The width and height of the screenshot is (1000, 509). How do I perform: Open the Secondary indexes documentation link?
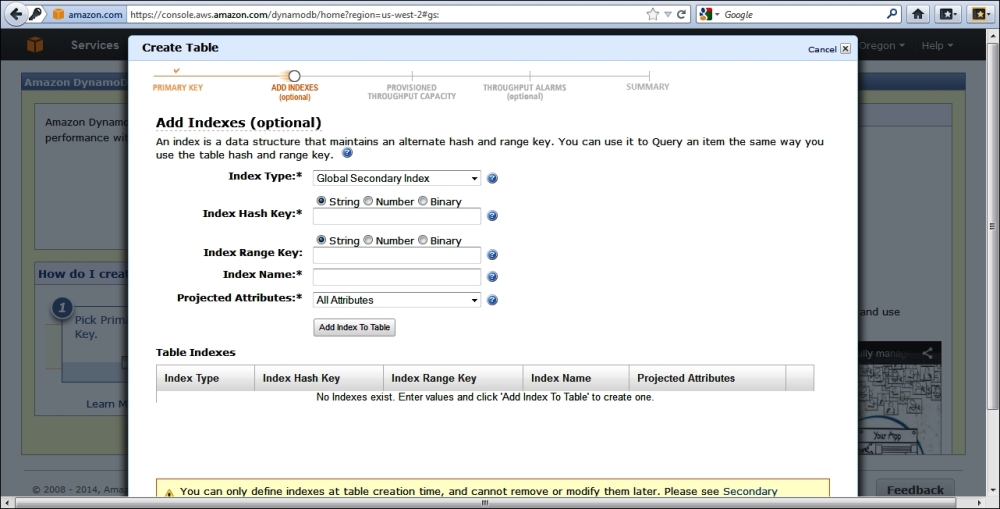[x=750, y=491]
